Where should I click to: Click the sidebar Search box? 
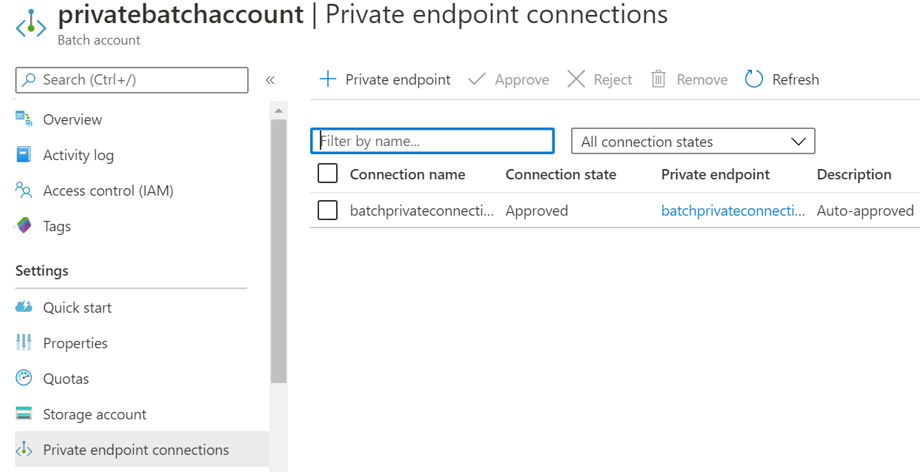tap(132, 80)
